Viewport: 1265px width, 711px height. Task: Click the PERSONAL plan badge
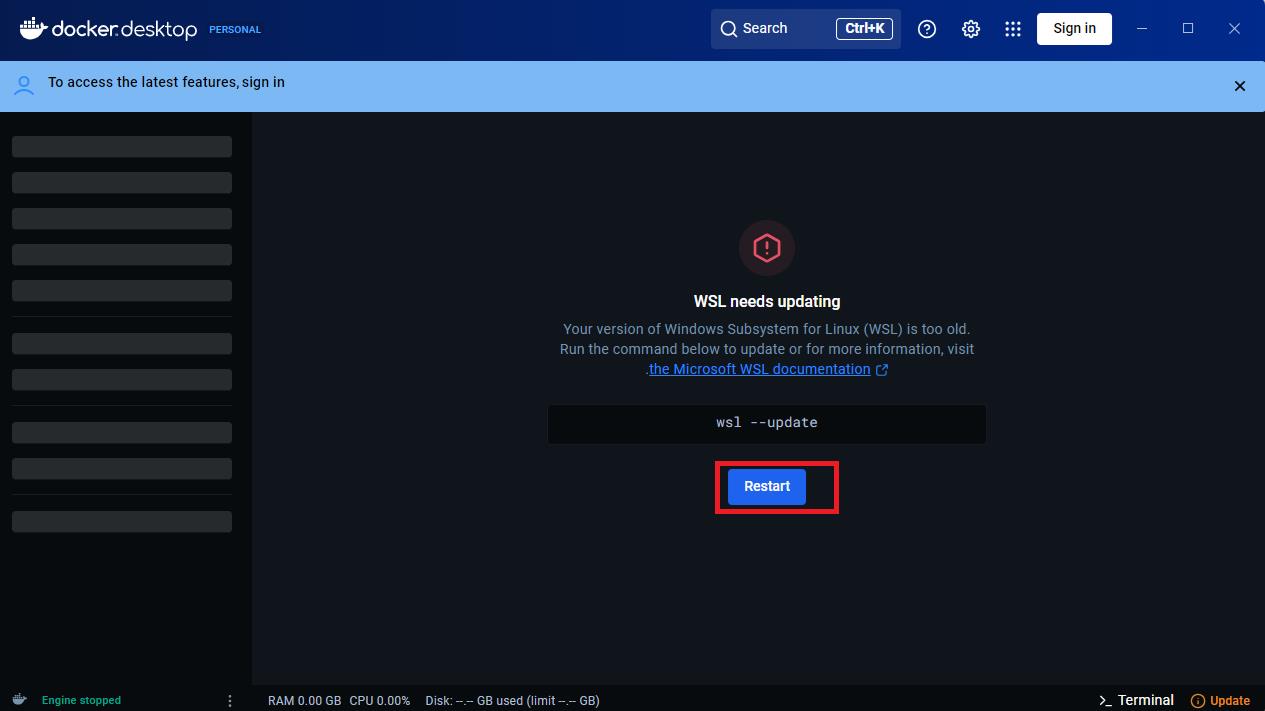235,30
